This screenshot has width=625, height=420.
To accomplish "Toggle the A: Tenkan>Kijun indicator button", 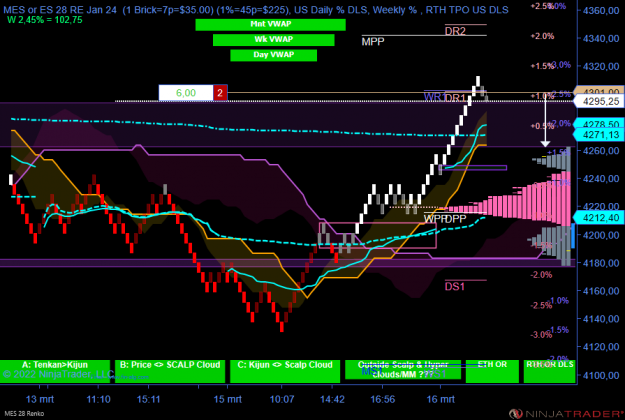I will pos(55,371).
